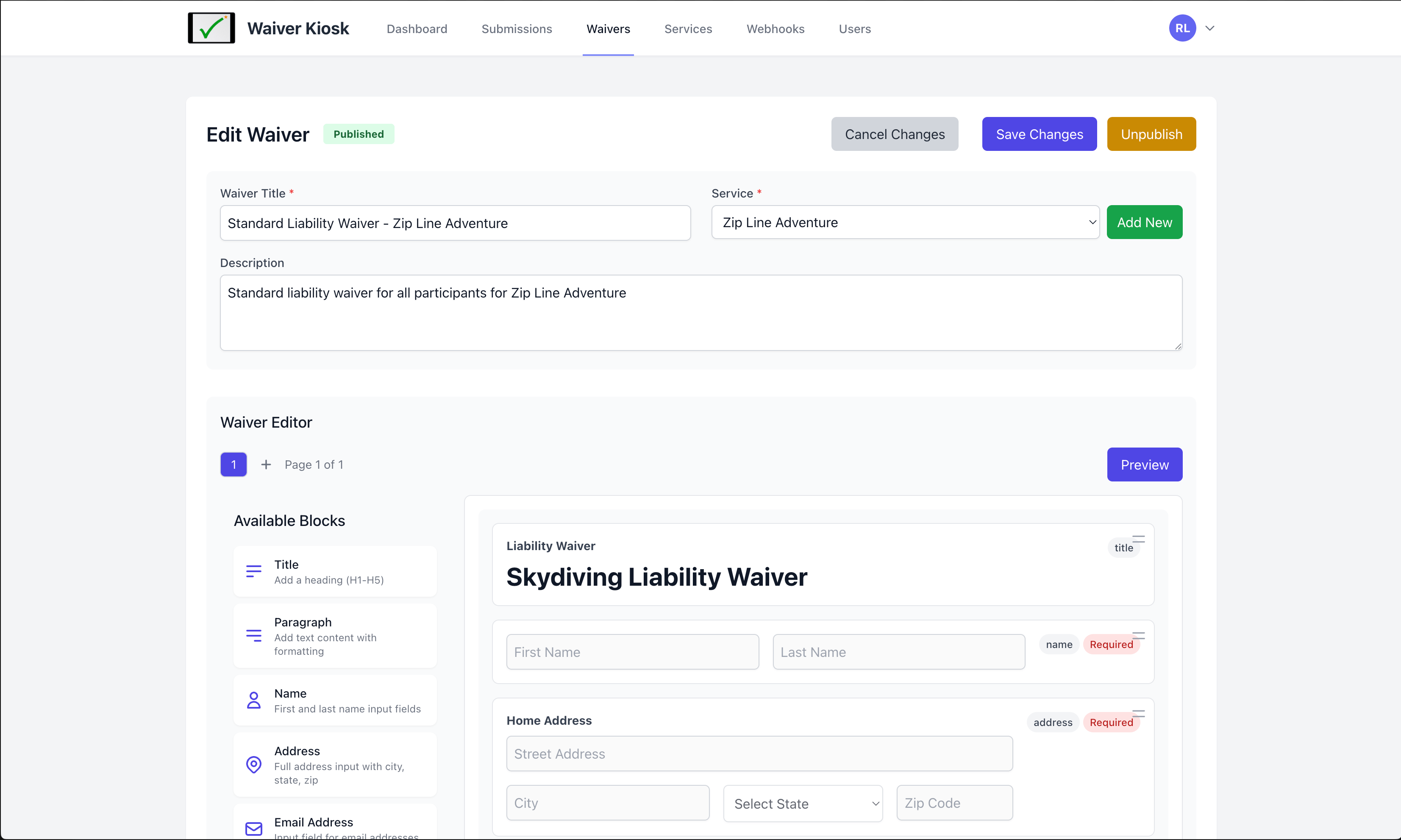Image resolution: width=1401 pixels, height=840 pixels.
Task: Click the Save Changes button
Action: point(1039,134)
